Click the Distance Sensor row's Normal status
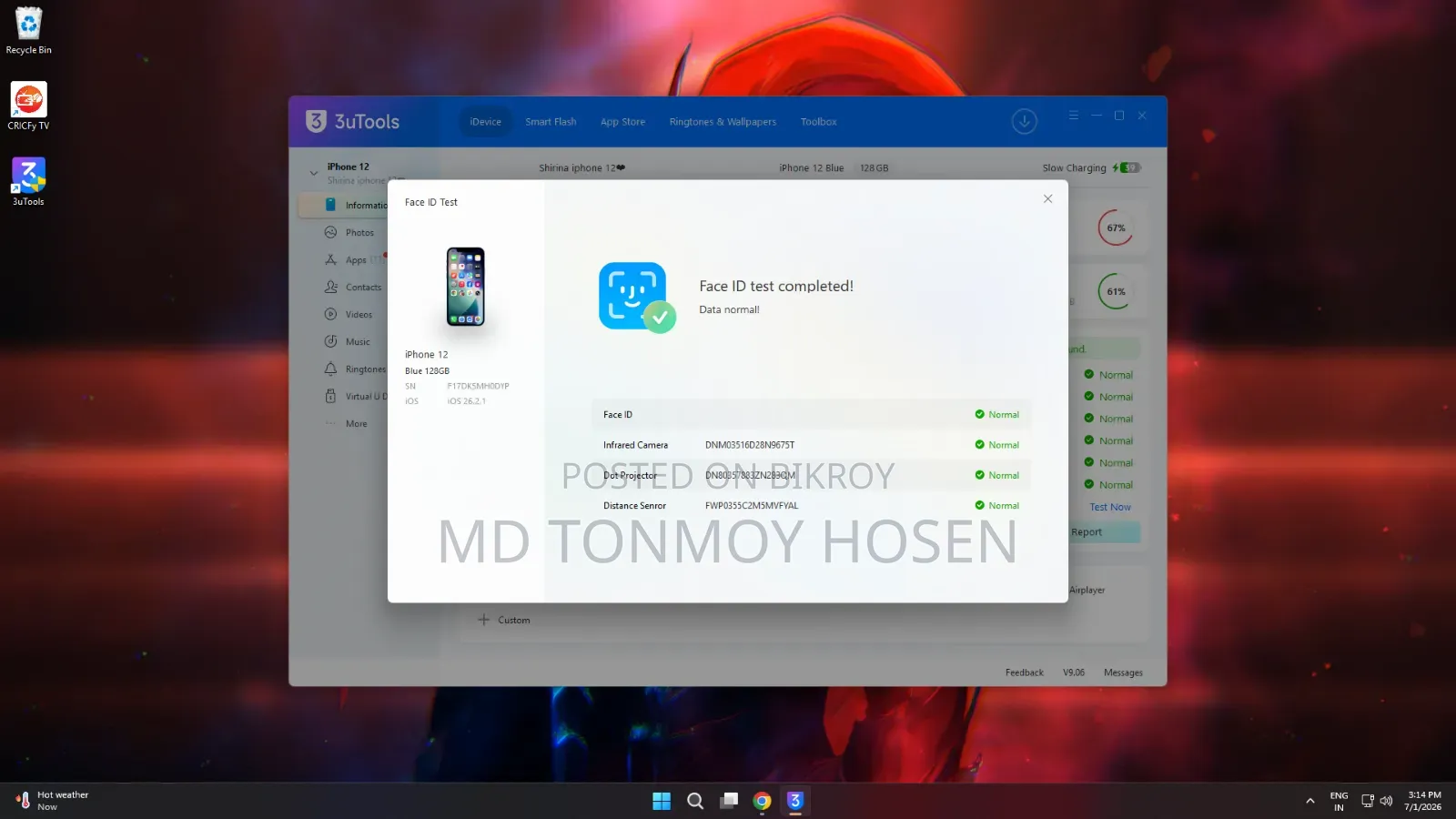 996,506
